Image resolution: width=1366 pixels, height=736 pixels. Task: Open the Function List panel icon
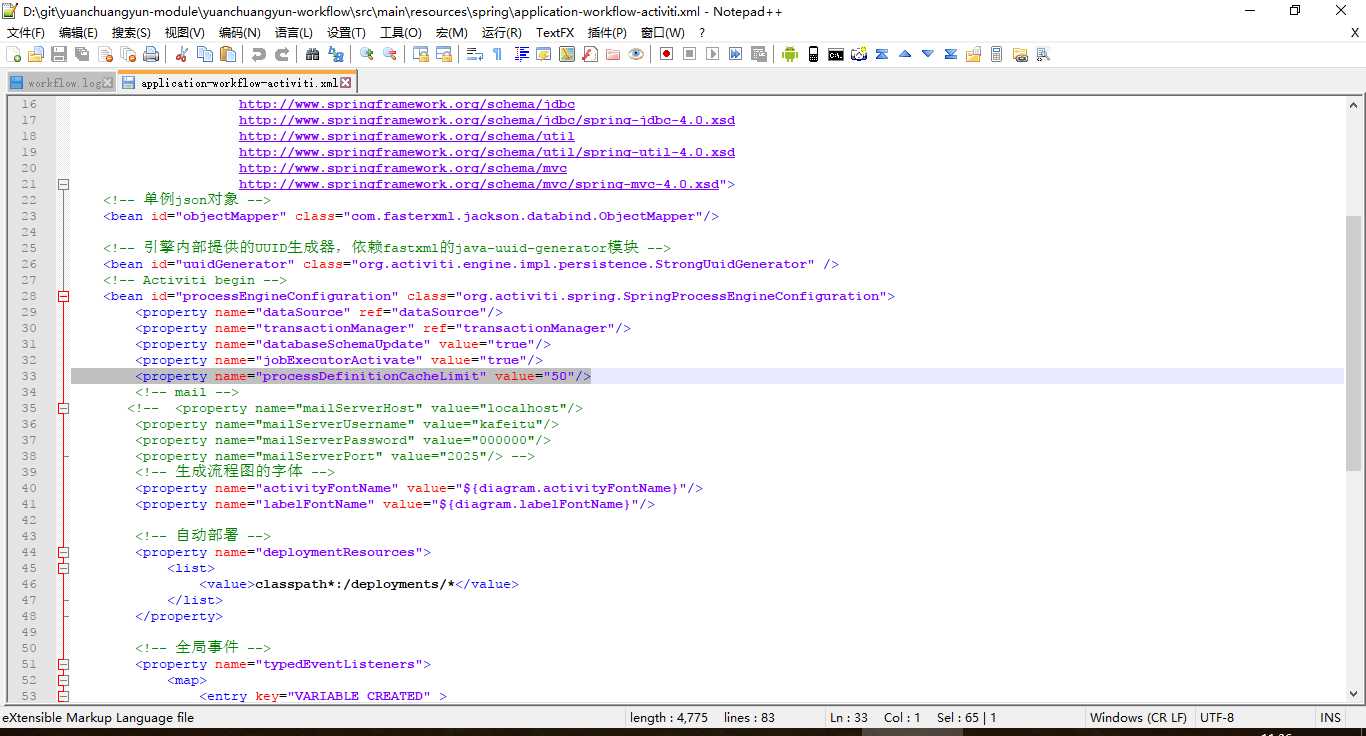point(590,54)
